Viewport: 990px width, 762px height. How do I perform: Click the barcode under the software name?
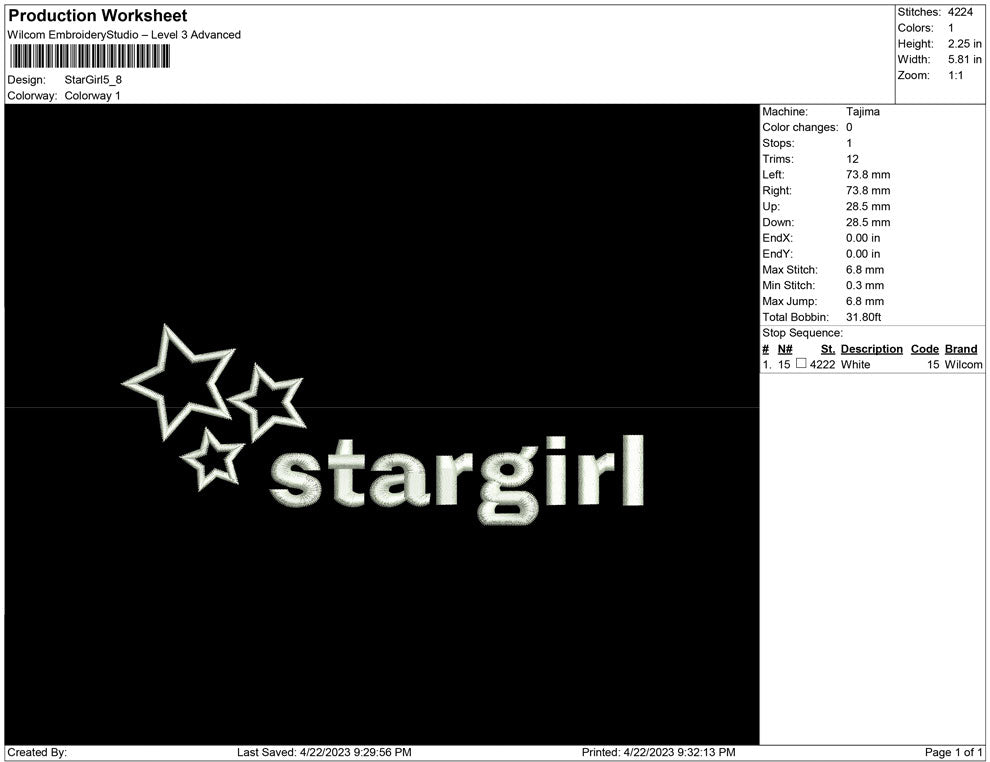point(90,56)
